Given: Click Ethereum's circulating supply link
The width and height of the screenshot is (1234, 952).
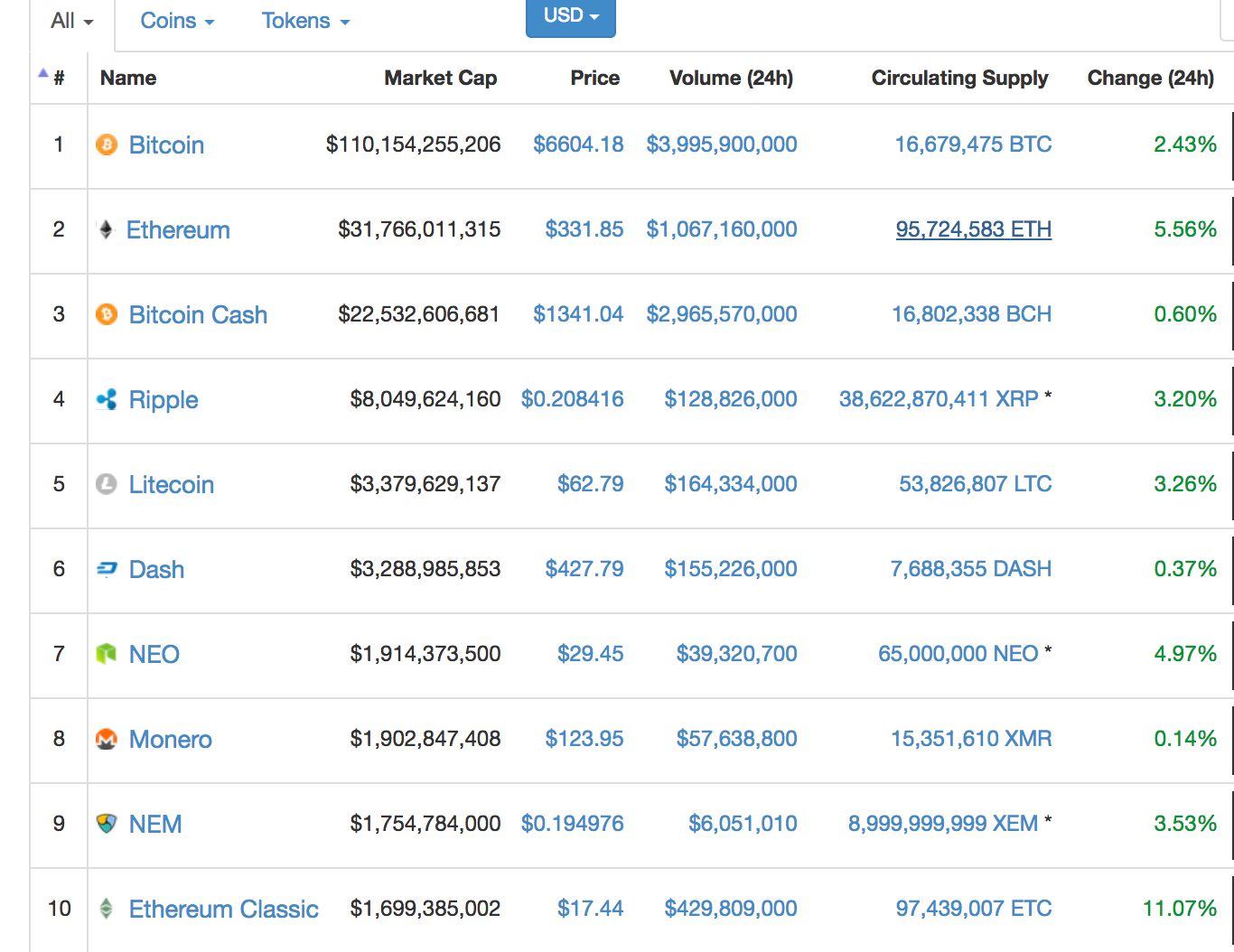Looking at the screenshot, I should tap(972, 229).
